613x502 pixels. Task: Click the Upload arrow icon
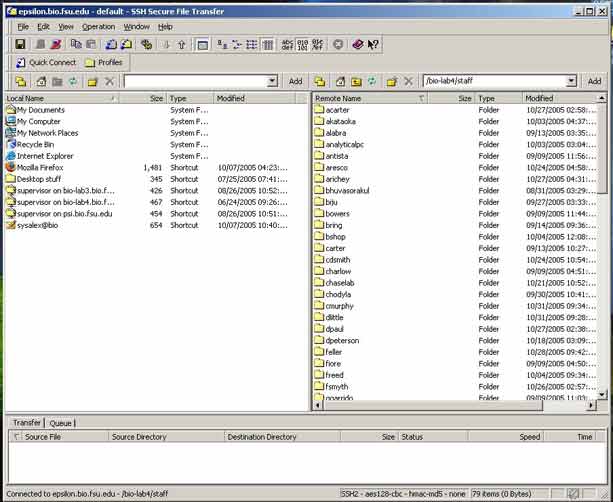coord(182,45)
